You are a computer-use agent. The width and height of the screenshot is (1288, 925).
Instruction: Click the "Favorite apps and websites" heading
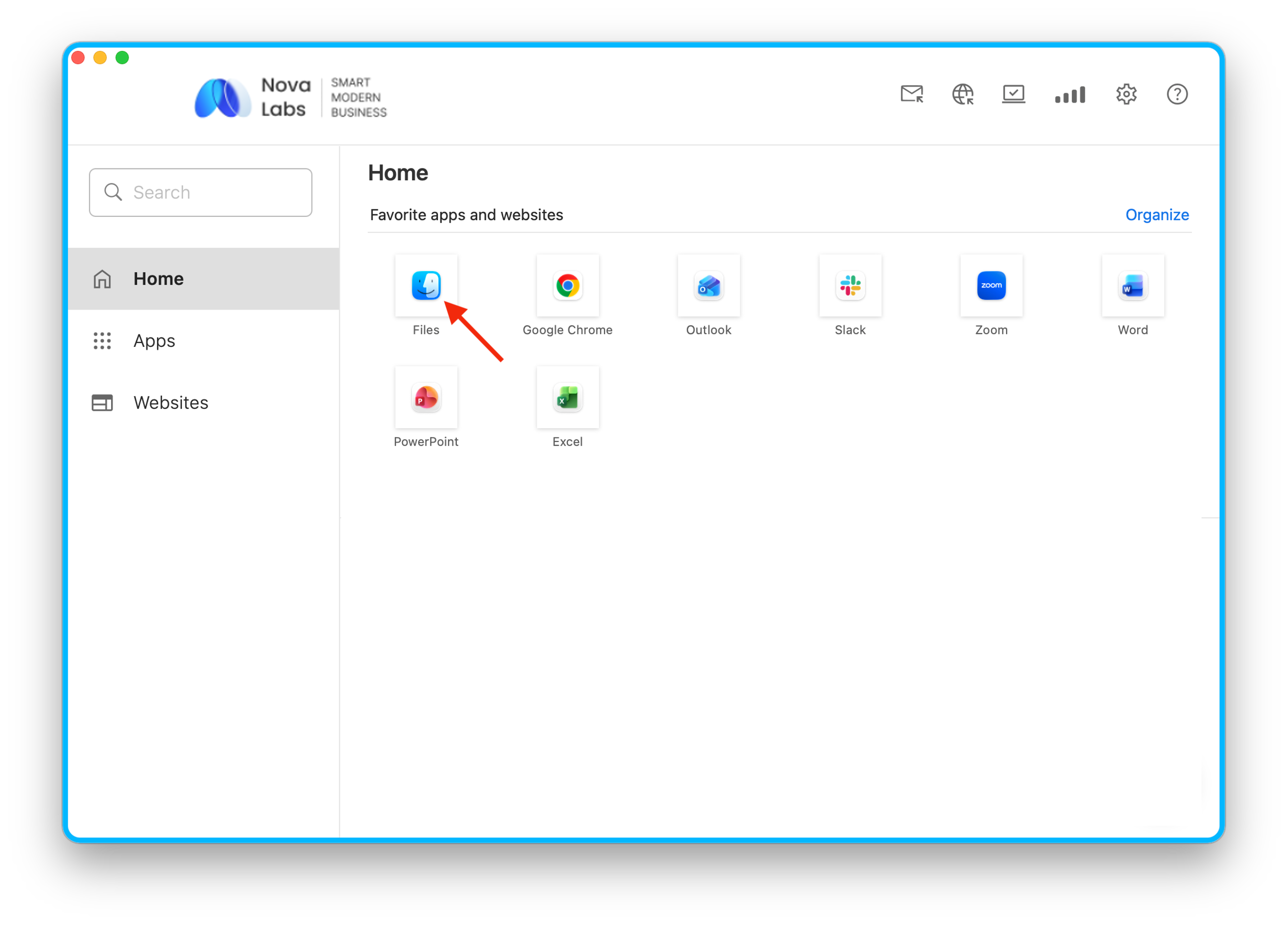point(466,215)
